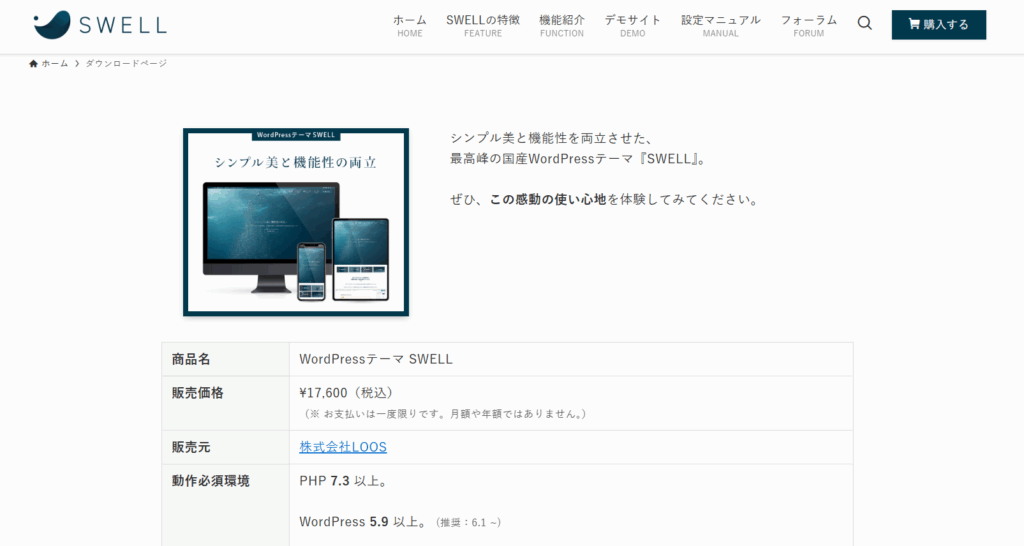The width and height of the screenshot is (1024, 546).
Task: Click the SWELL wave logo icon
Action: (x=51, y=25)
